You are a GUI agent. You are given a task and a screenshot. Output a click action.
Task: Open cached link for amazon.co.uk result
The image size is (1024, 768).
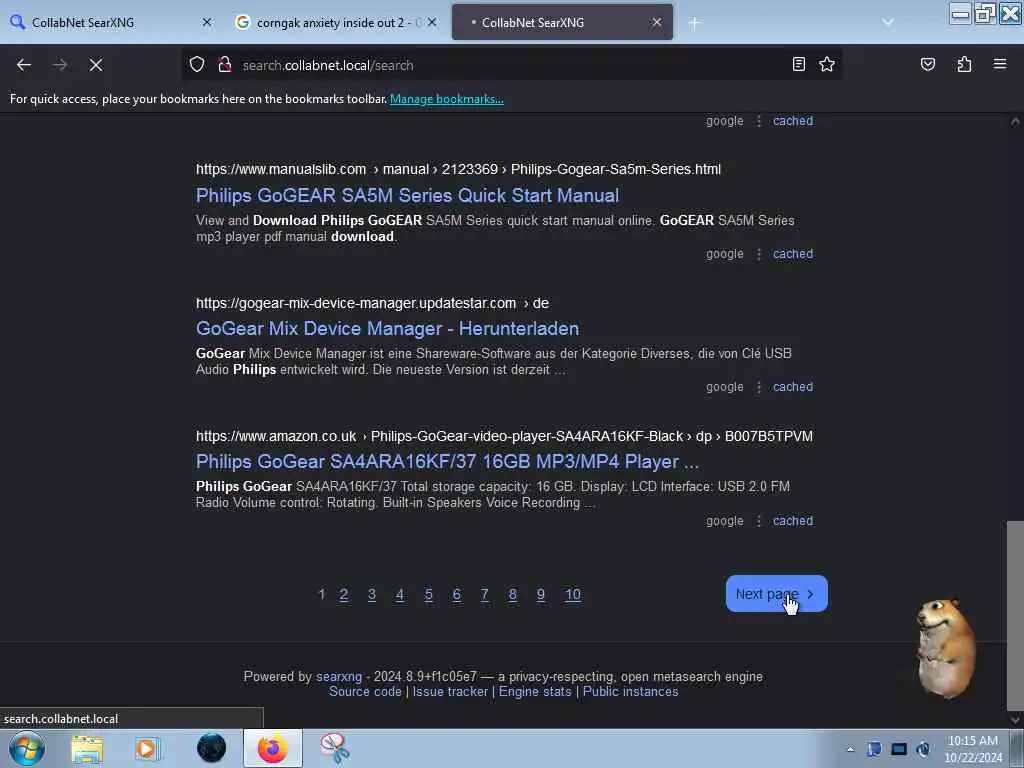[793, 520]
